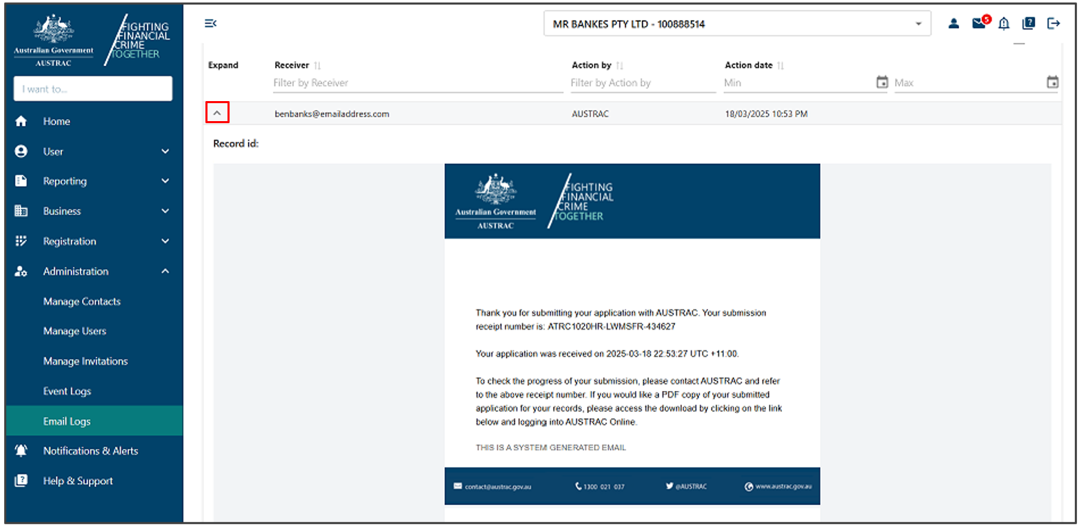The image size is (1082, 528).
Task: Open the help question mark icon in header
Action: (1028, 24)
